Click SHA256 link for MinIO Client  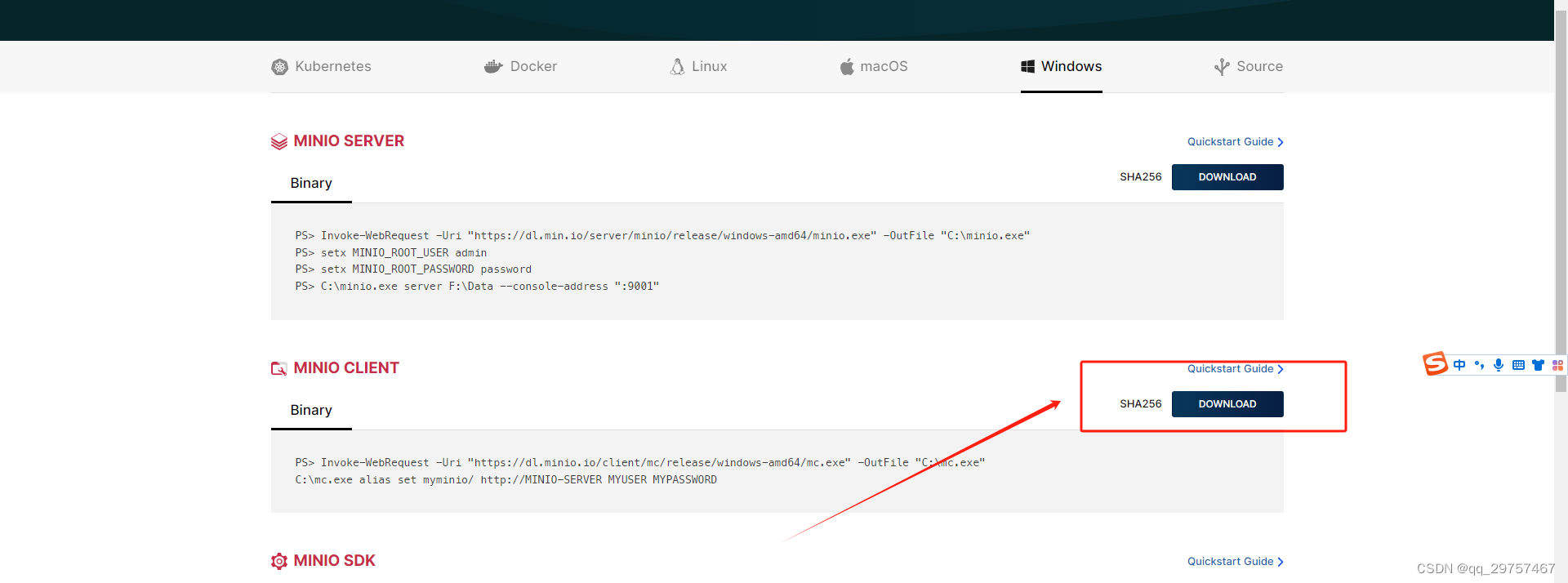click(x=1140, y=404)
